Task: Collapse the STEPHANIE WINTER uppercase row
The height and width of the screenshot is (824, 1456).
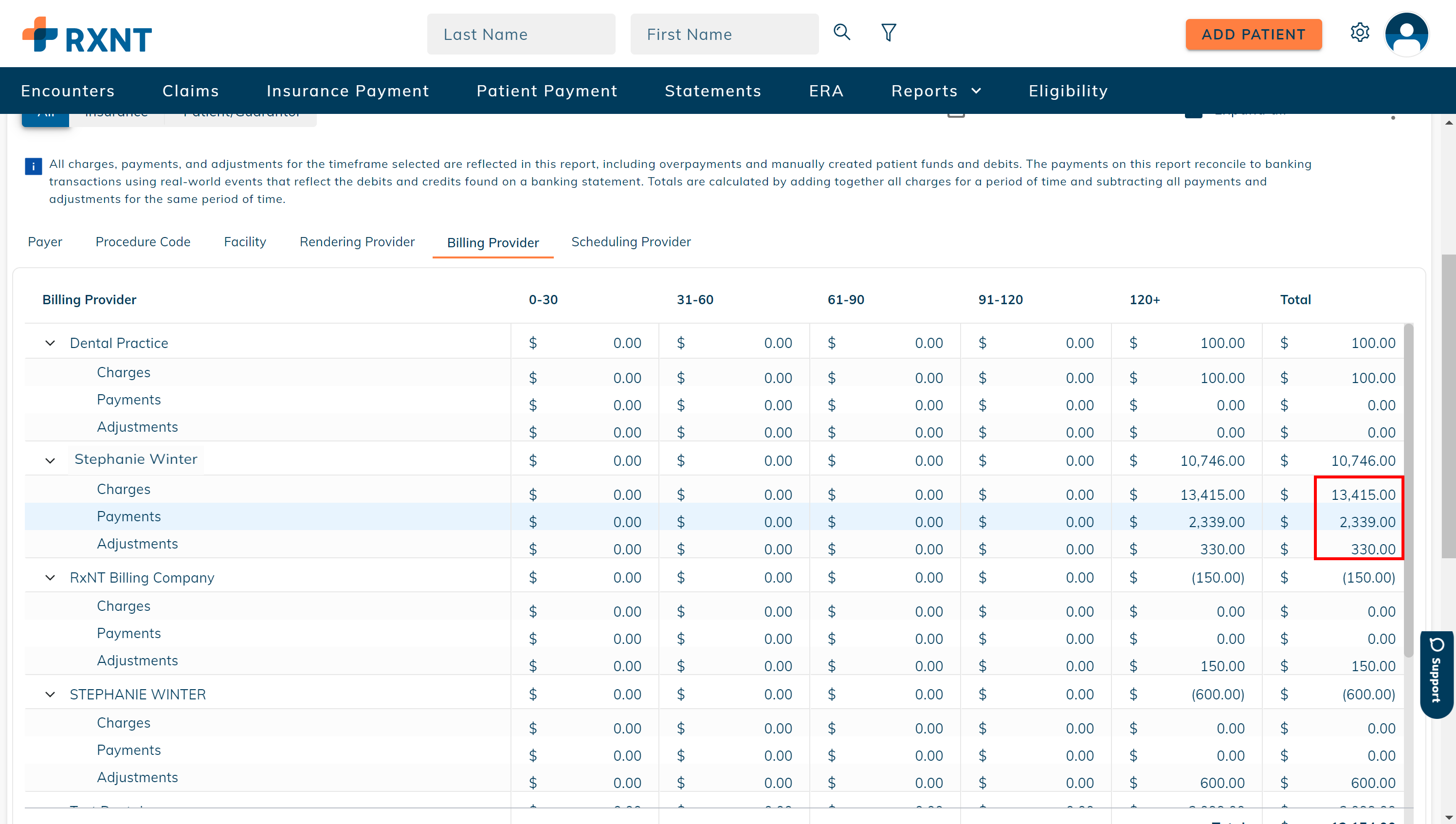Action: (x=50, y=695)
